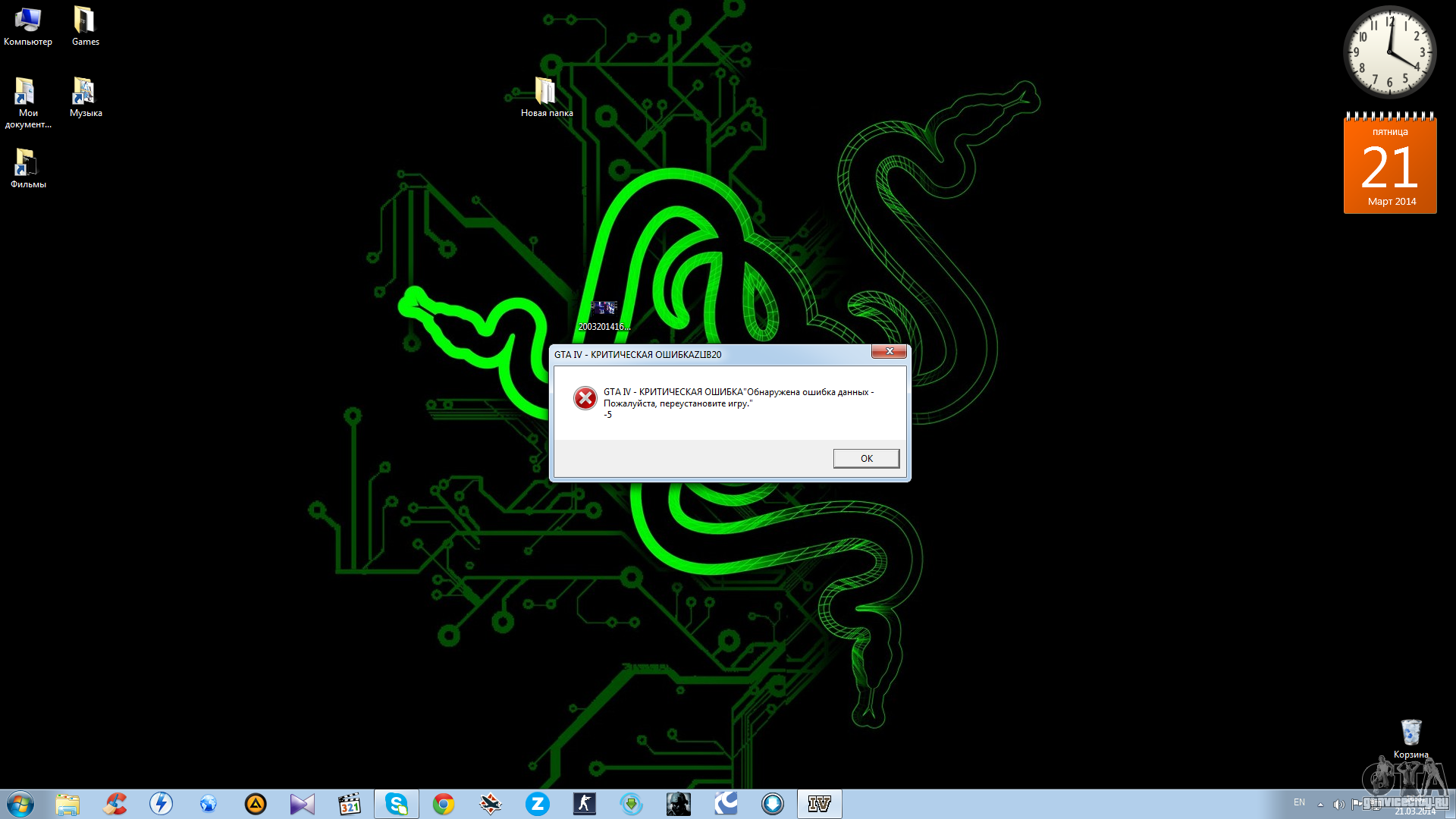Click the red error icon in the dialog
Viewport: 1456px width, 819px height.
(585, 398)
